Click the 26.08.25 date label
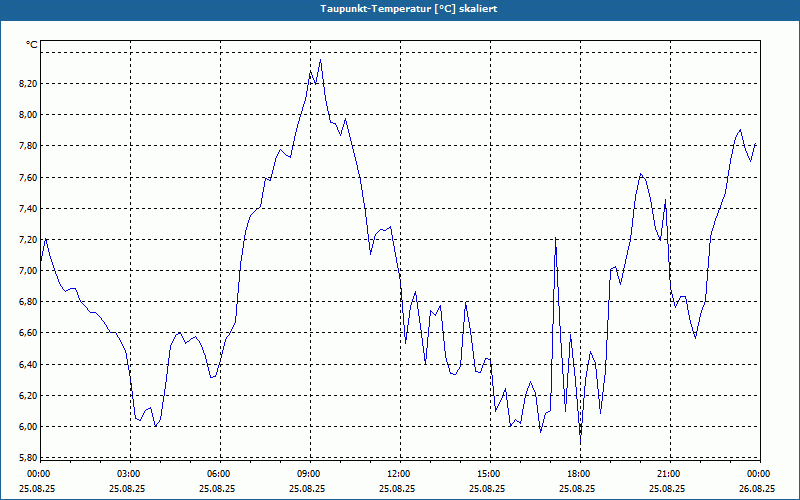 (758, 488)
